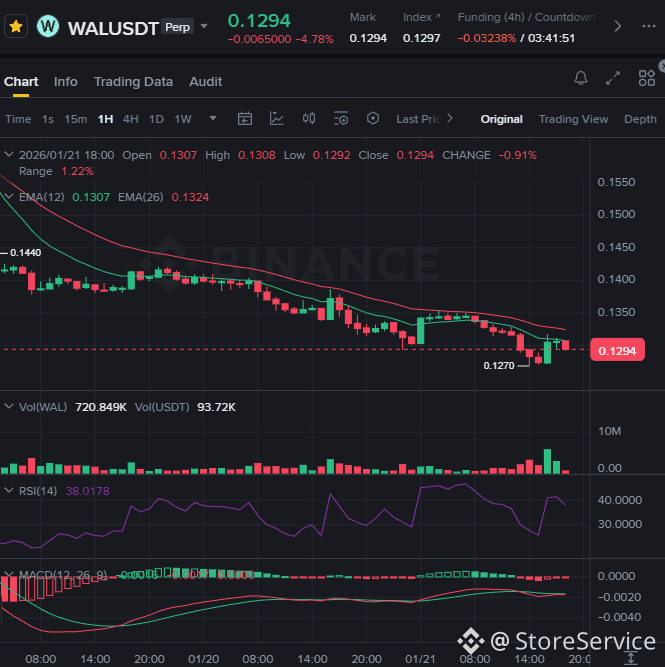This screenshot has width=665, height=667.
Task: Open the technical indicators line-chart icon
Action: click(x=277, y=119)
